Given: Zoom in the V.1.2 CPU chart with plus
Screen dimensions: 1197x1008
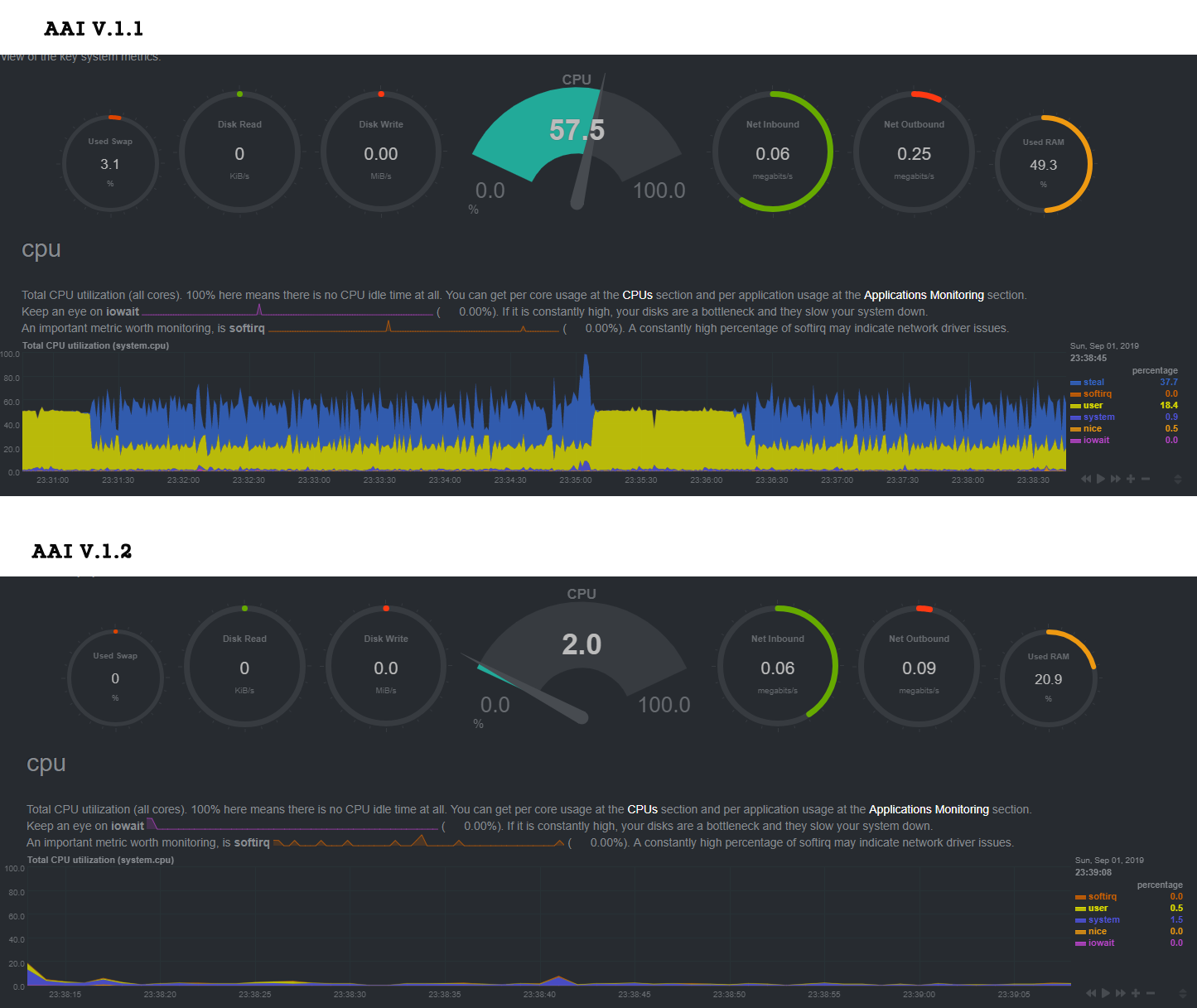Looking at the screenshot, I should (1136, 993).
